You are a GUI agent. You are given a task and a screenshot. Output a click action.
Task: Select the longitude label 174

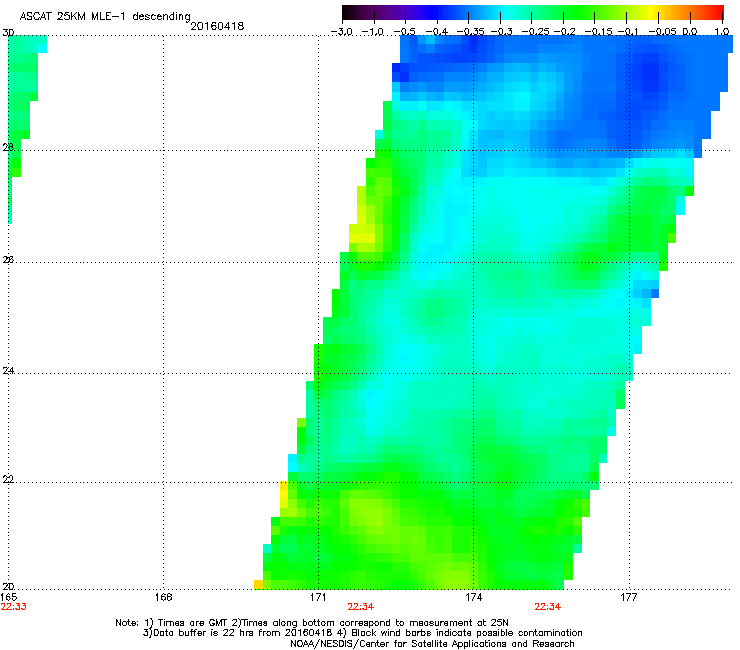(473, 597)
